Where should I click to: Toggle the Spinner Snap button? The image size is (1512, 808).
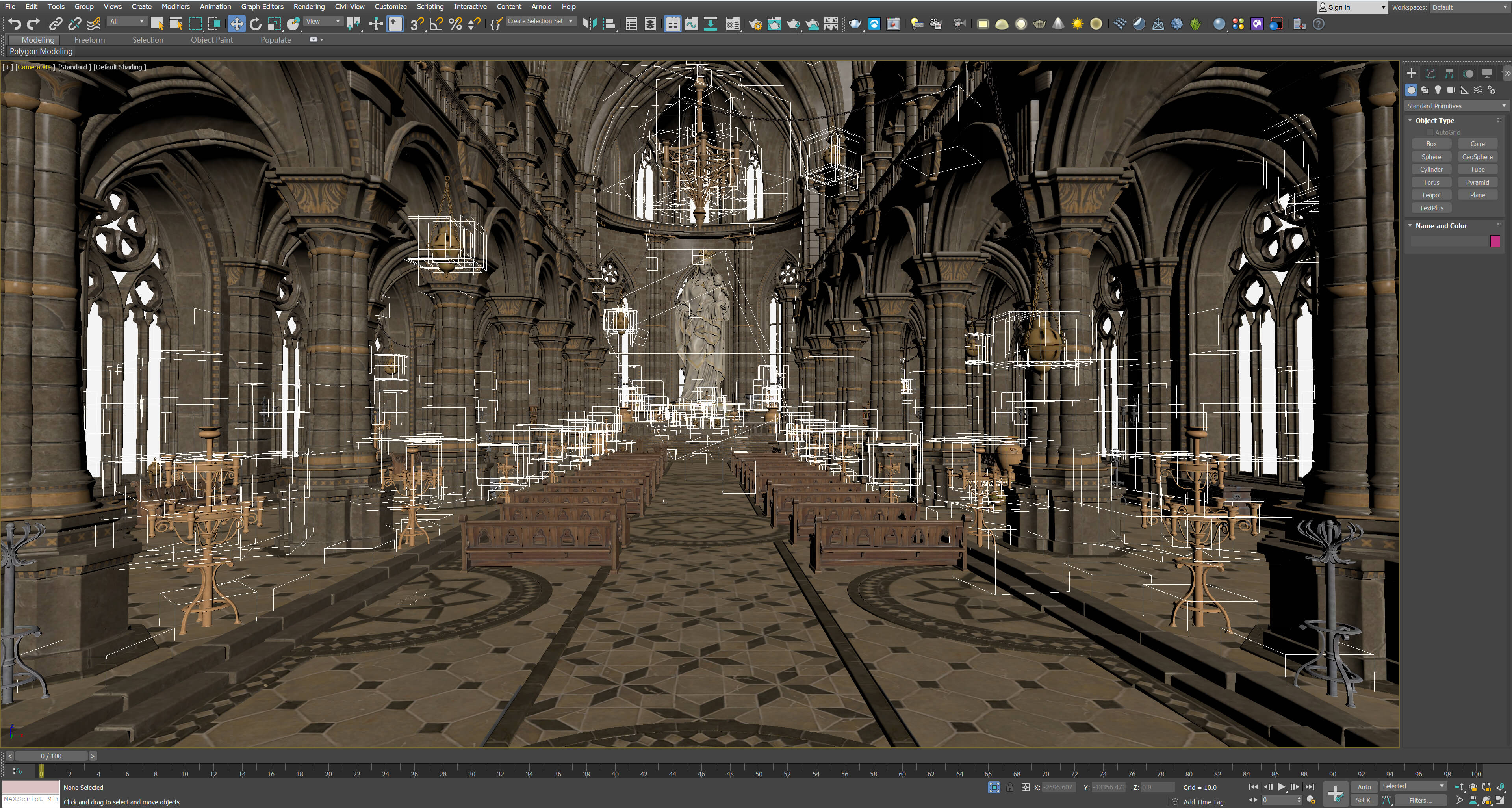point(474,24)
